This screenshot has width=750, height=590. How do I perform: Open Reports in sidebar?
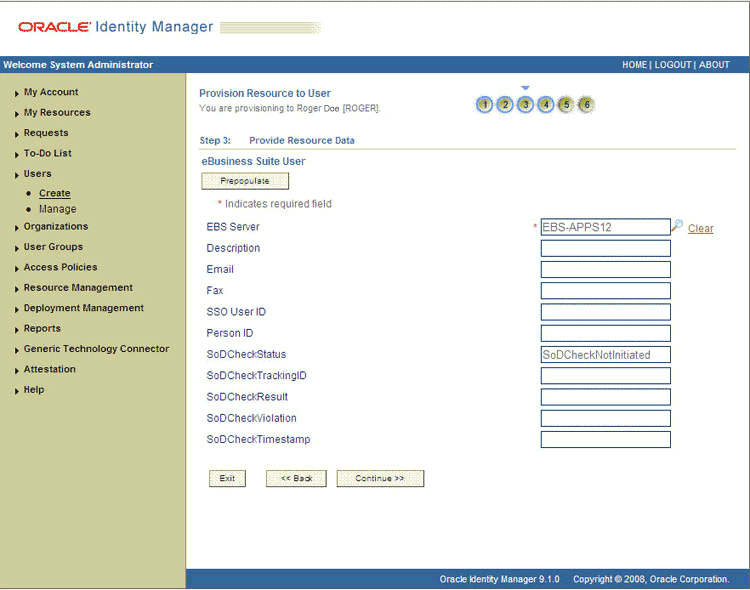(42, 329)
